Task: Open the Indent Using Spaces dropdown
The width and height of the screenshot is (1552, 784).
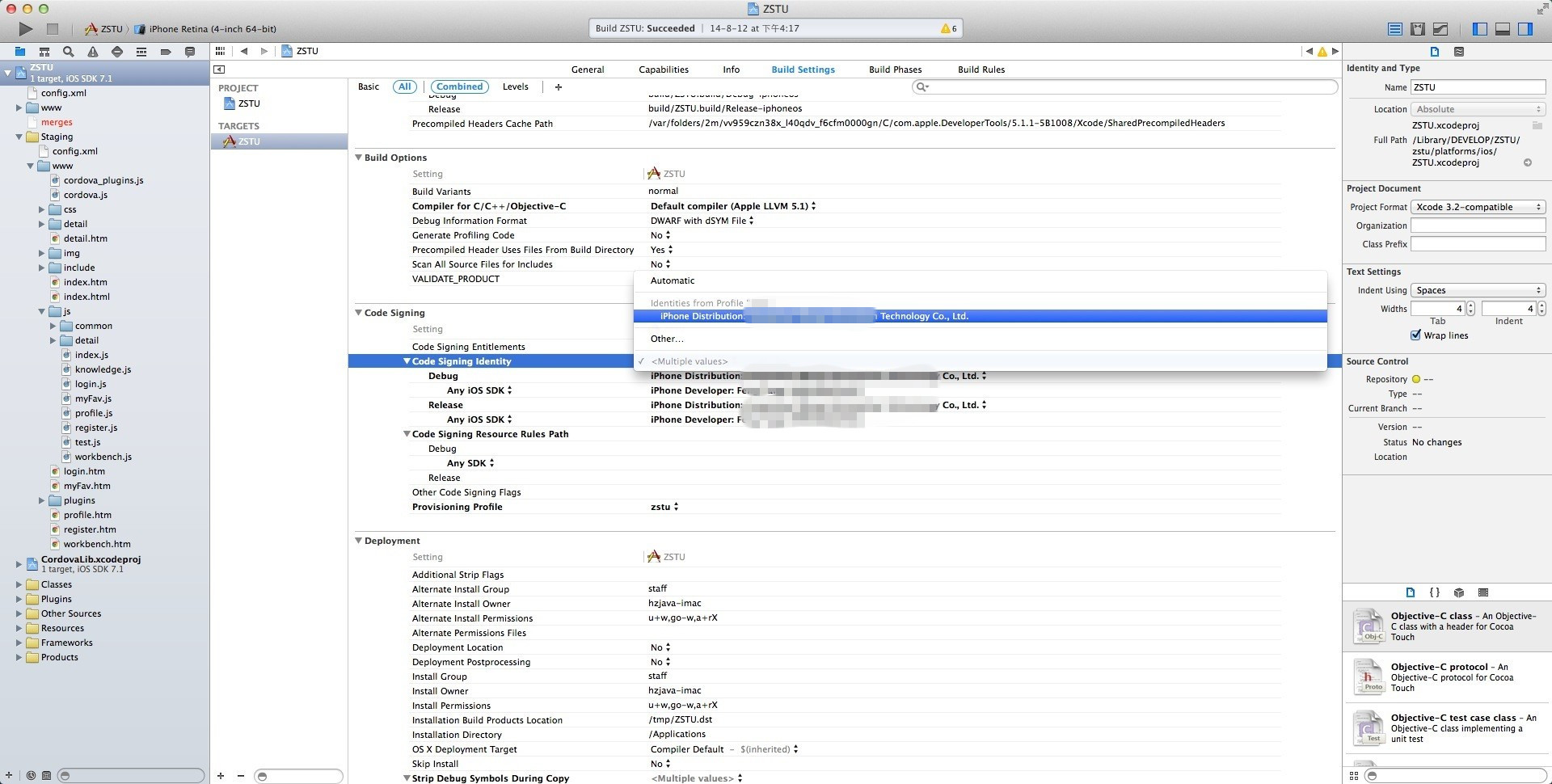Action: click(x=1478, y=290)
